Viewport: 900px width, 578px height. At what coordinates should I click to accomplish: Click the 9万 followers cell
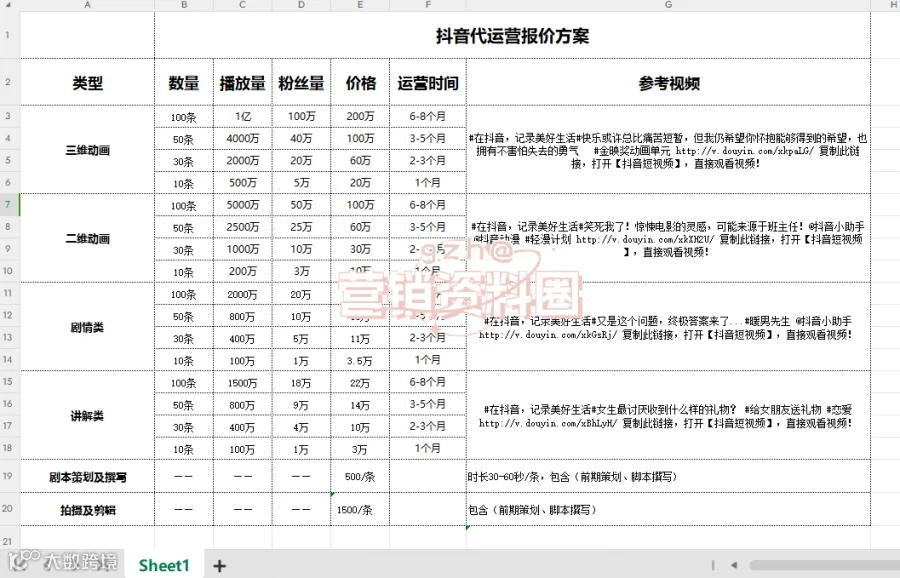pos(301,405)
